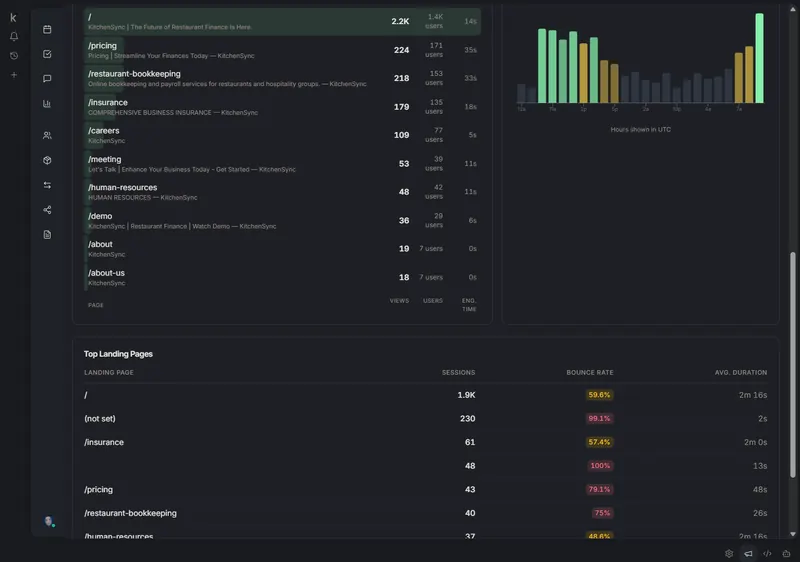Open the history clock icon
Viewport: 800px width, 562px height.
pos(14,56)
